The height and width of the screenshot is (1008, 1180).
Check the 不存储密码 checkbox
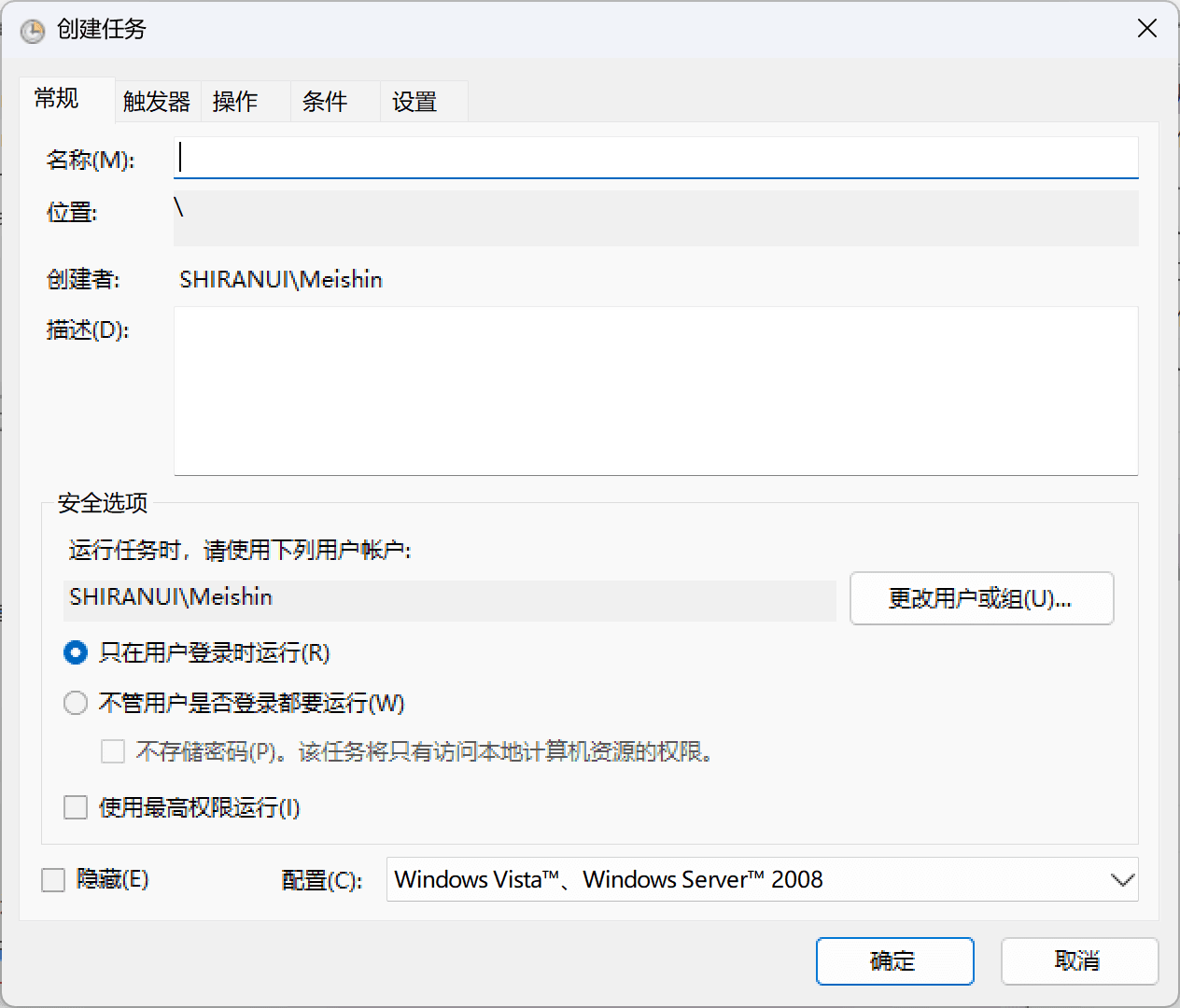click(113, 751)
